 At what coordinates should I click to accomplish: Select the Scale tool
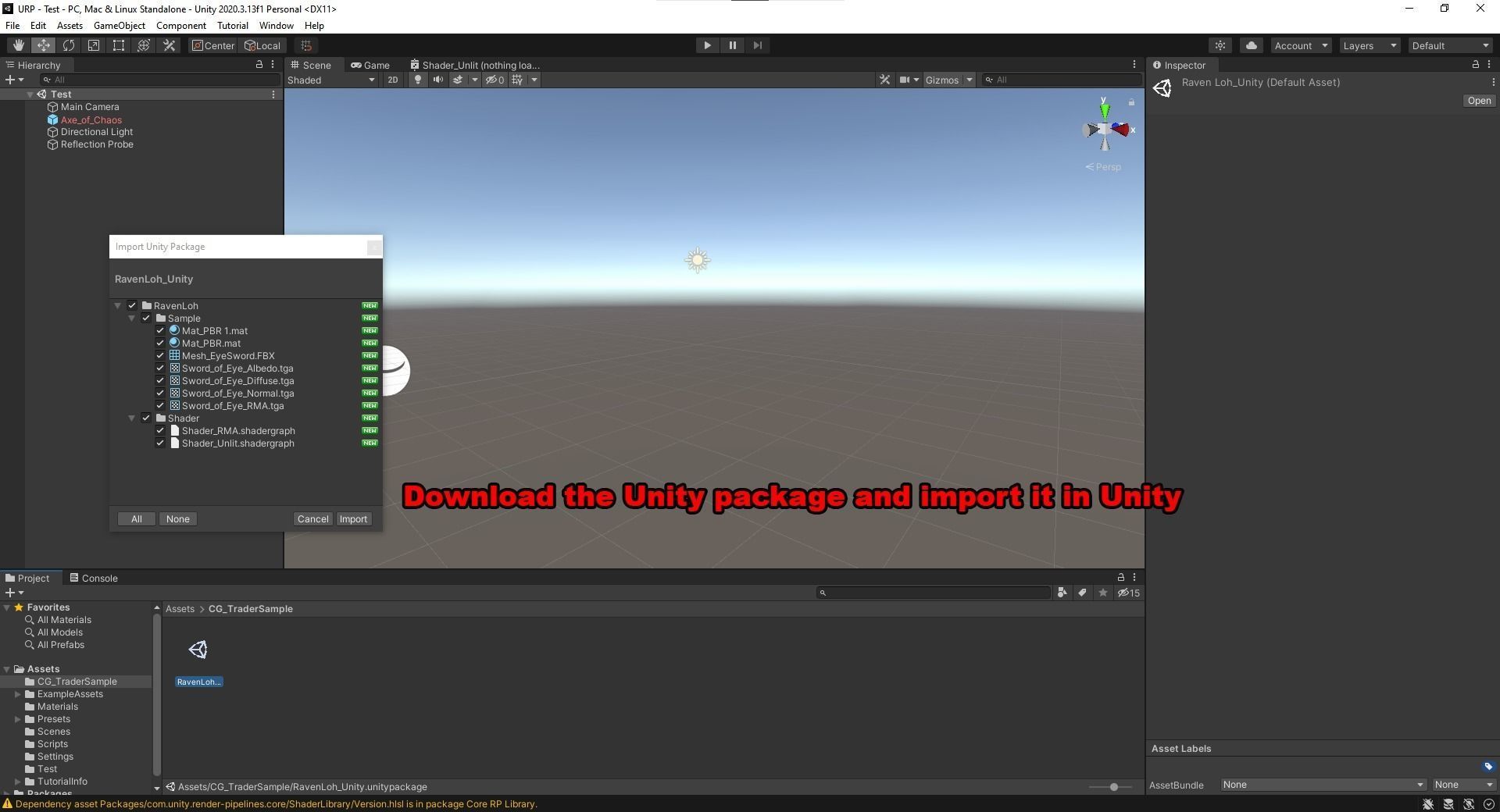pyautogui.click(x=94, y=45)
